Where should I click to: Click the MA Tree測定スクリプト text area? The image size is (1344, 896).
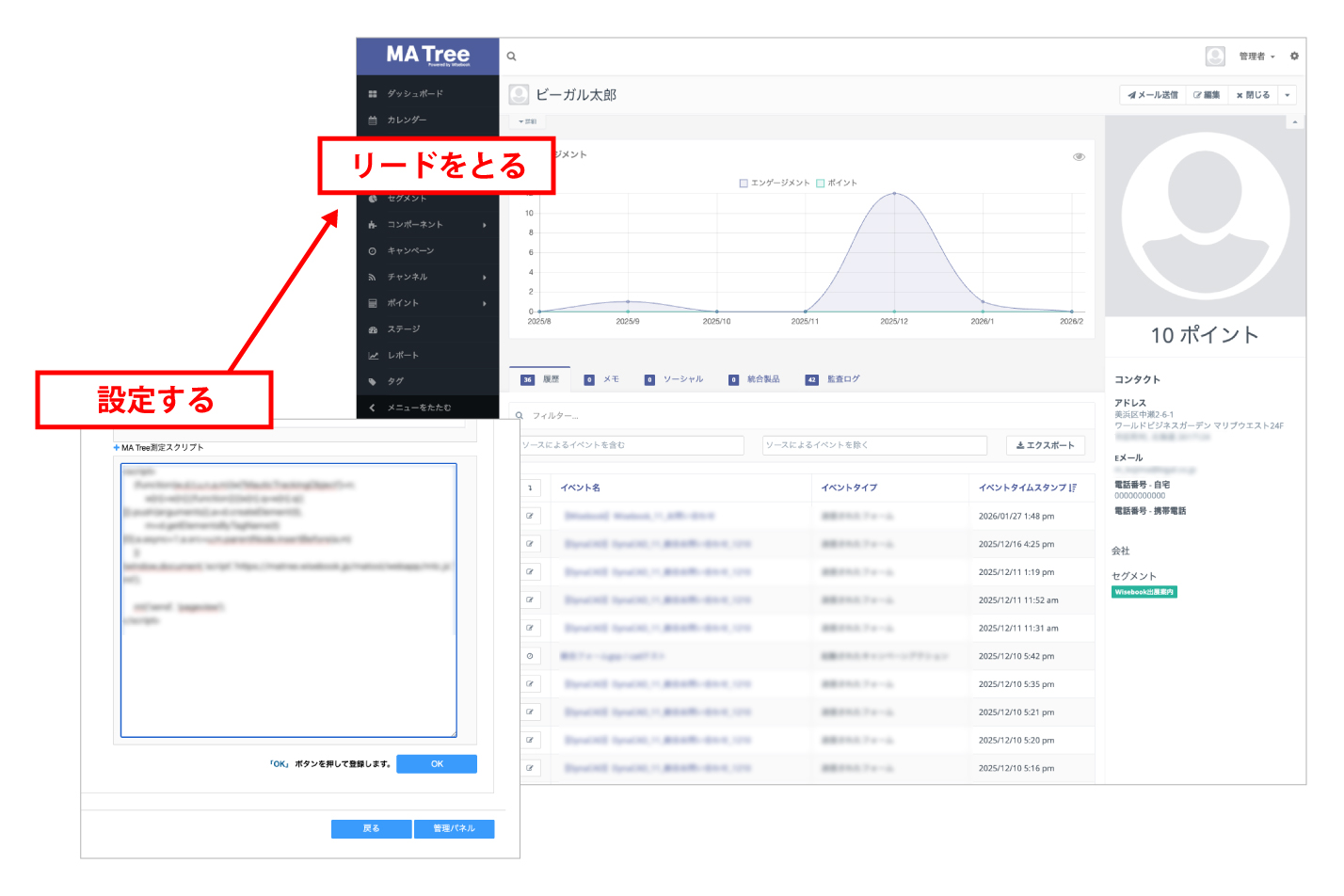(288, 600)
